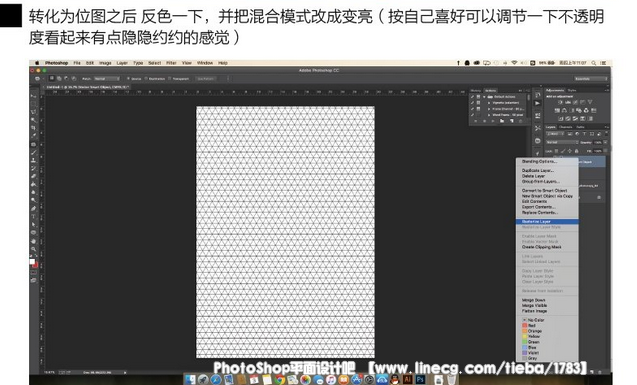
Task: Open the Filter menu
Action: pyautogui.click(x=171, y=63)
